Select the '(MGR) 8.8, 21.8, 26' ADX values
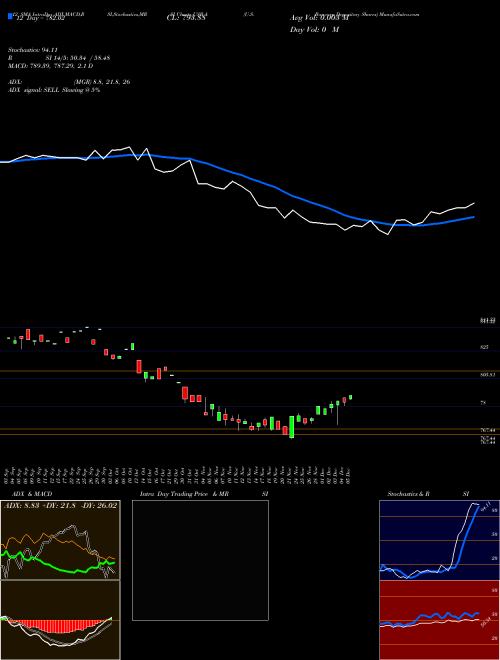 (102, 82)
